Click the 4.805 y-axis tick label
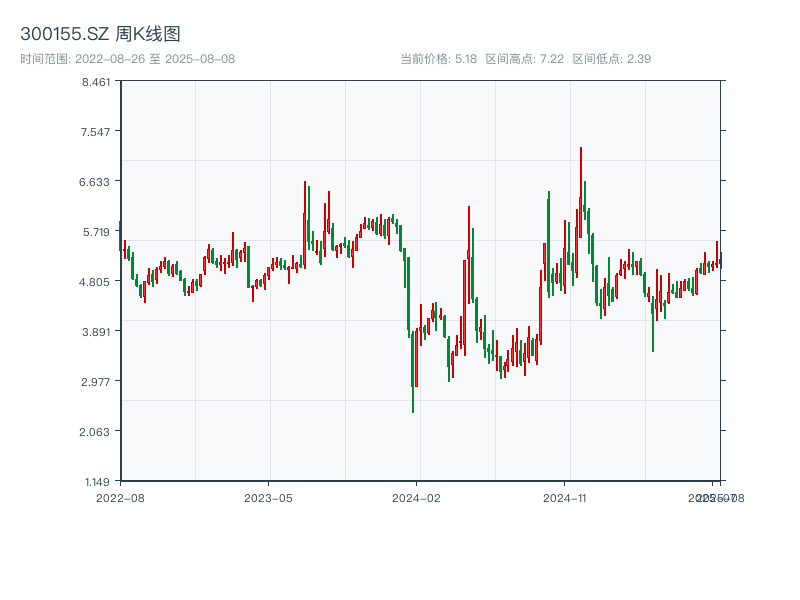The width and height of the screenshot is (800, 600). click(96, 281)
